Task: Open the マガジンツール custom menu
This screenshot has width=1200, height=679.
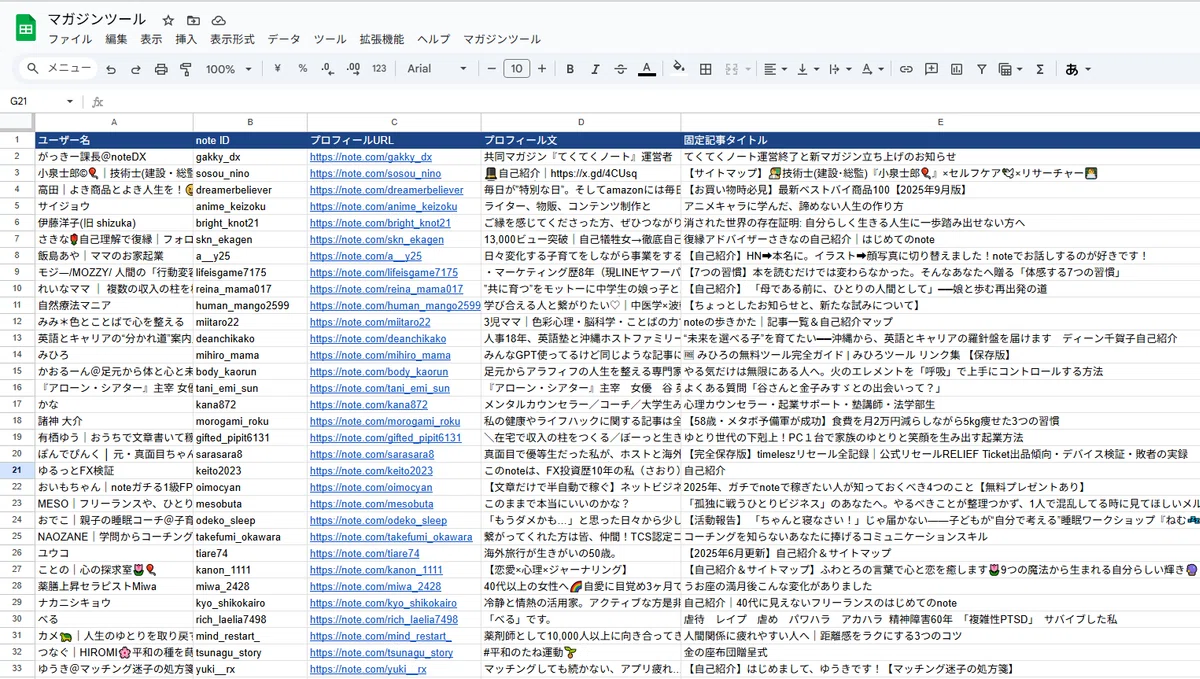Action: (x=502, y=39)
